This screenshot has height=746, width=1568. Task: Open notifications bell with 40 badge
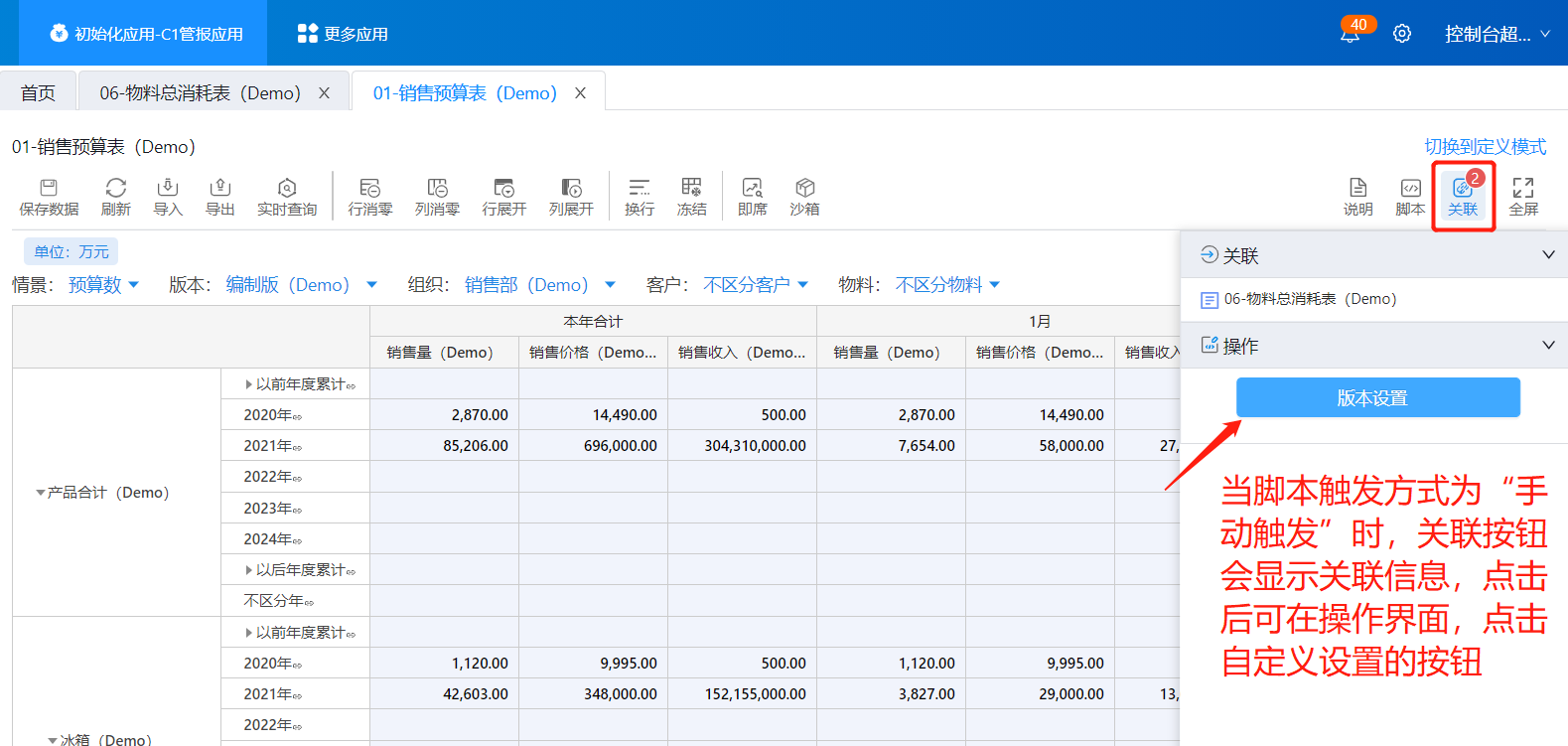1350,34
